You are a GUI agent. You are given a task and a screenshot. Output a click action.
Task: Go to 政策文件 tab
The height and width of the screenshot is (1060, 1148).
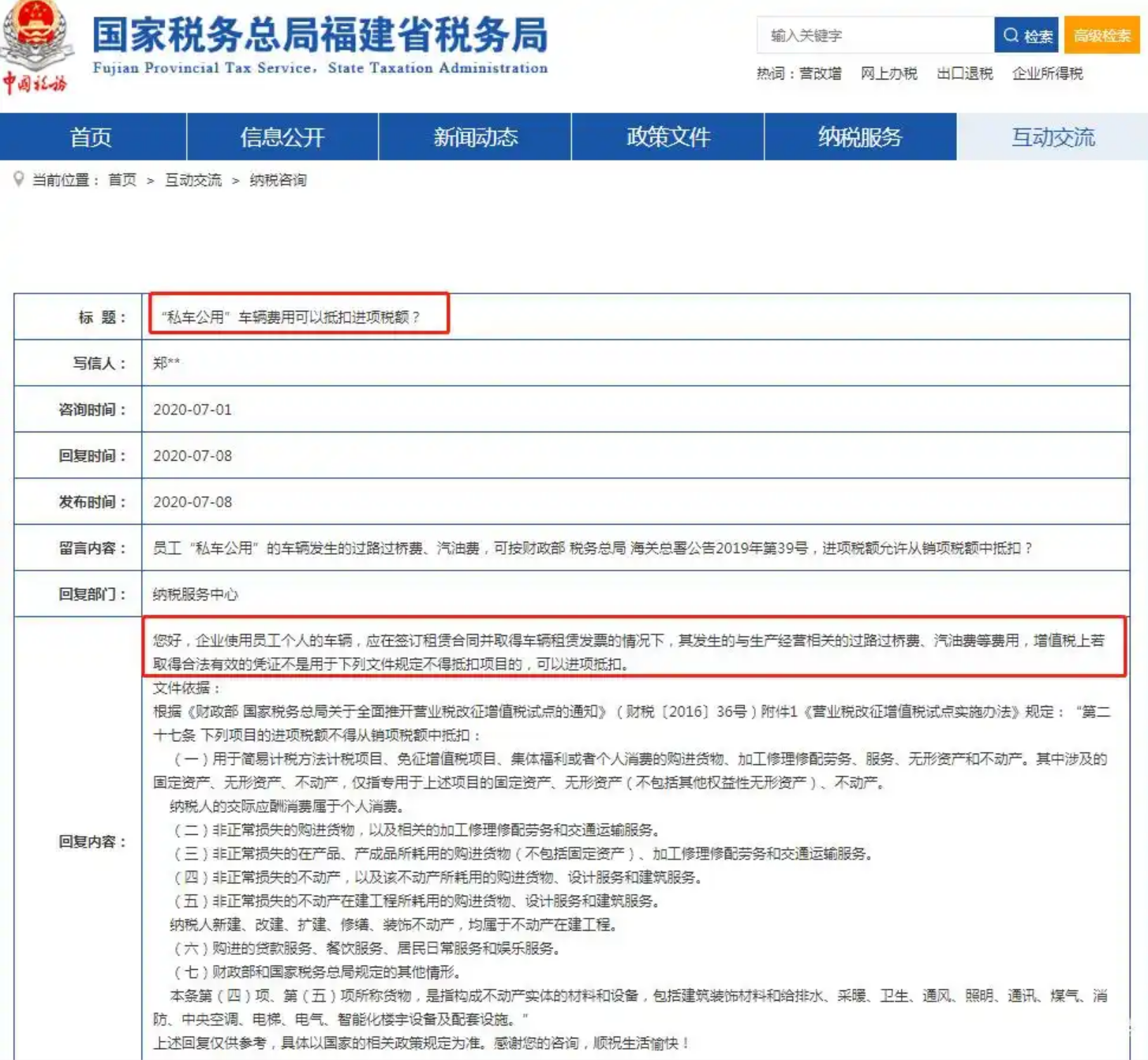click(x=667, y=137)
